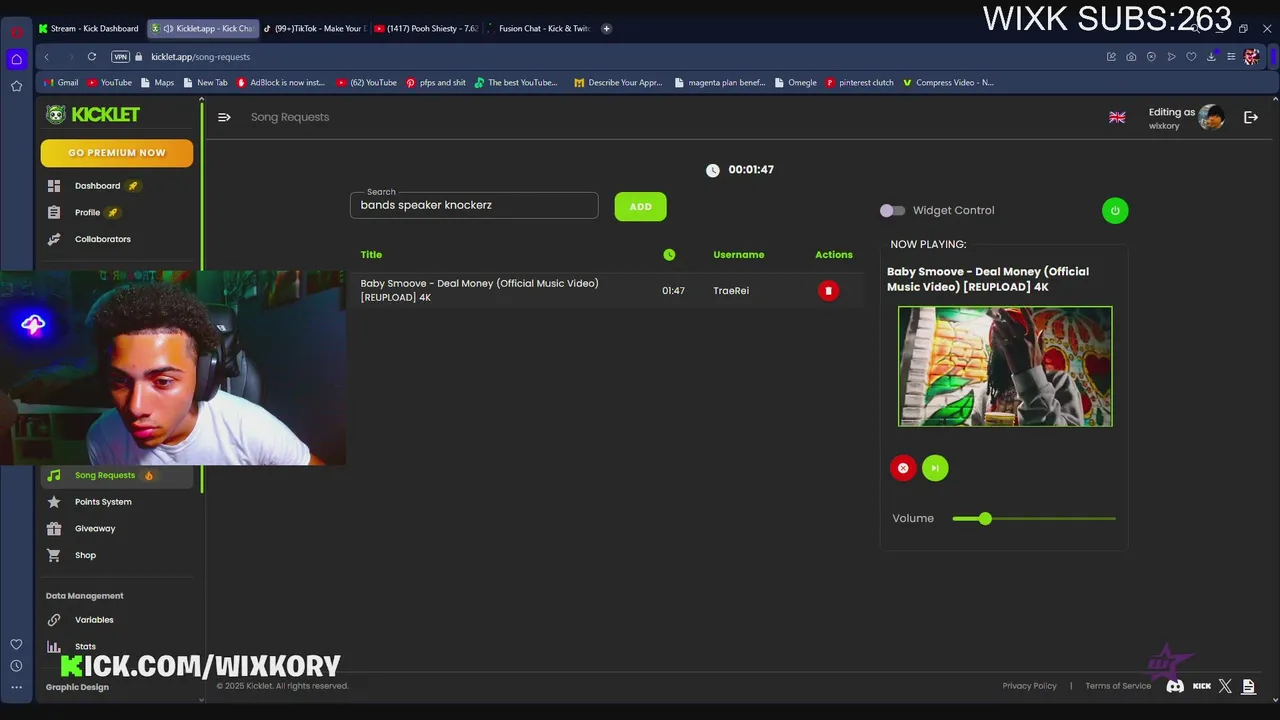Click the Discord icon in footer
1280x720 pixels.
pyautogui.click(x=1175, y=686)
